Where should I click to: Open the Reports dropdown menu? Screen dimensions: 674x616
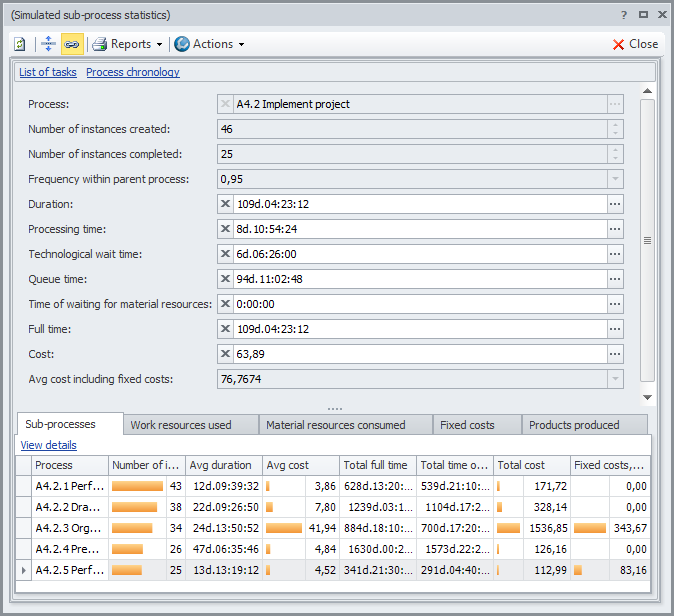coord(127,44)
